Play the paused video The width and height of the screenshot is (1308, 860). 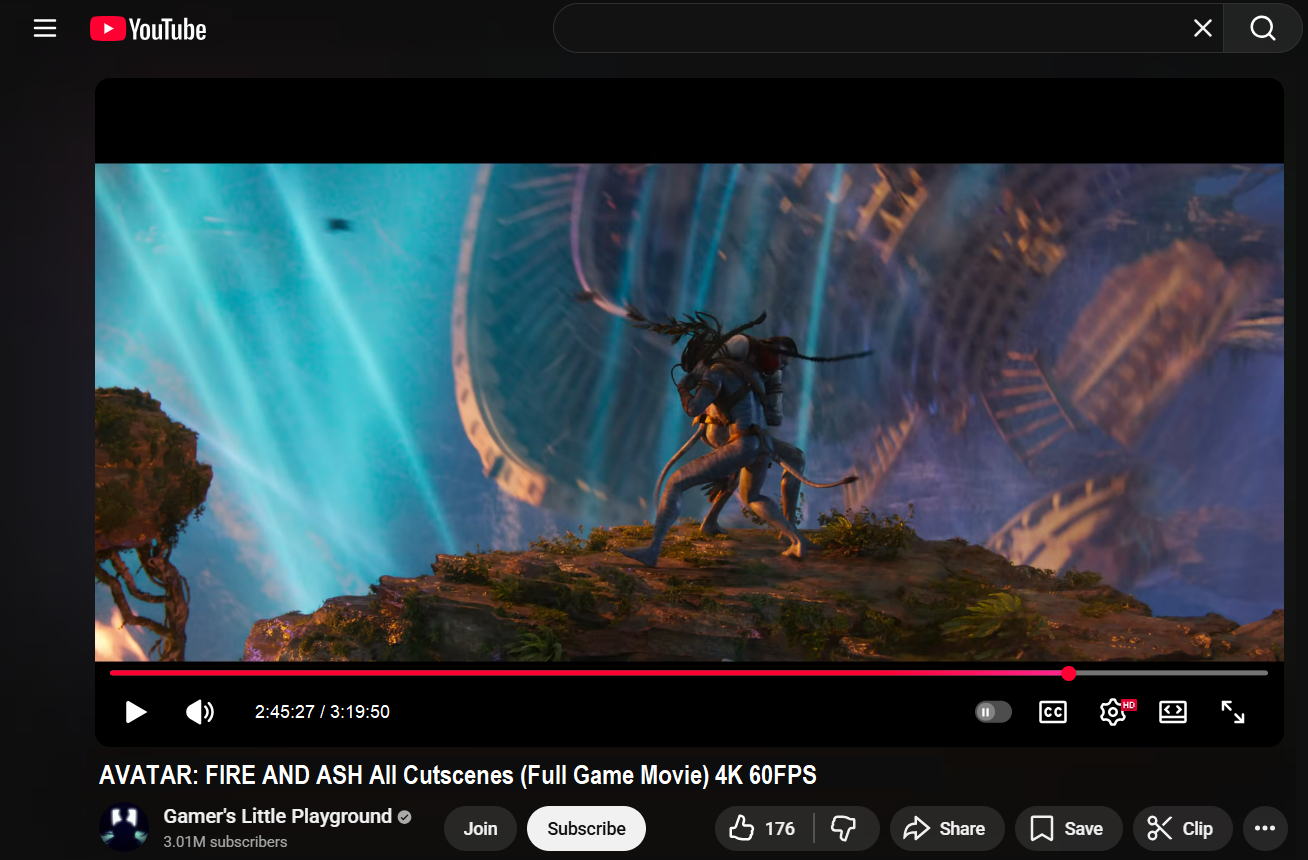pyautogui.click(x=136, y=712)
